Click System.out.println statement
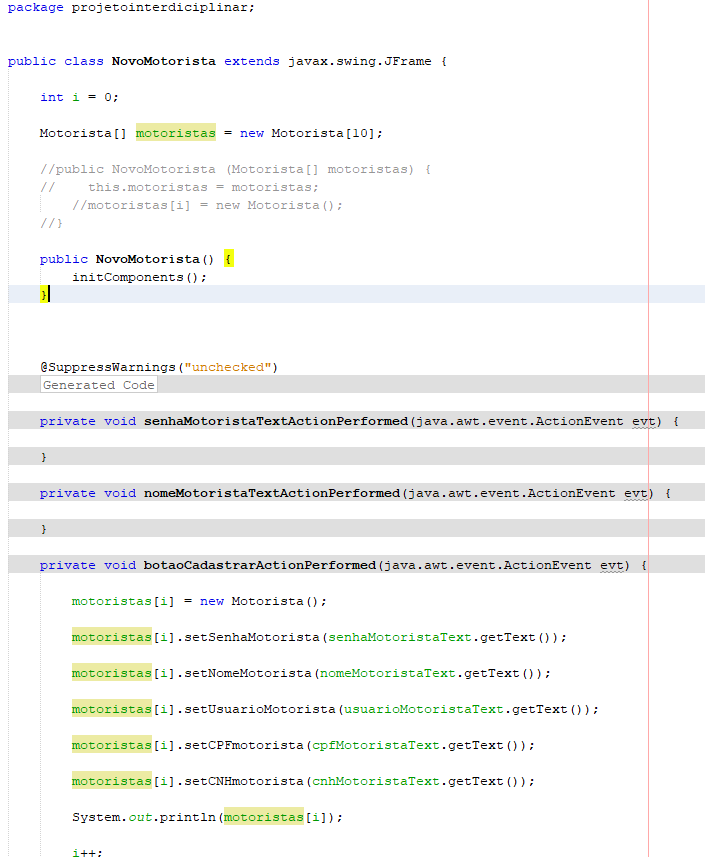 [x=207, y=817]
